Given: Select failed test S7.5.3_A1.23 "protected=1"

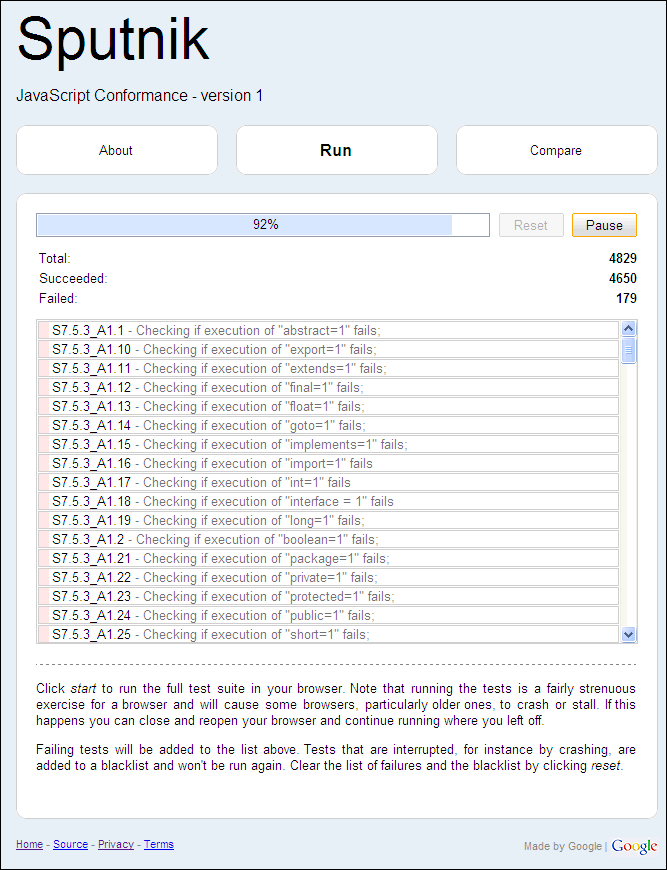Looking at the screenshot, I should 329,596.
